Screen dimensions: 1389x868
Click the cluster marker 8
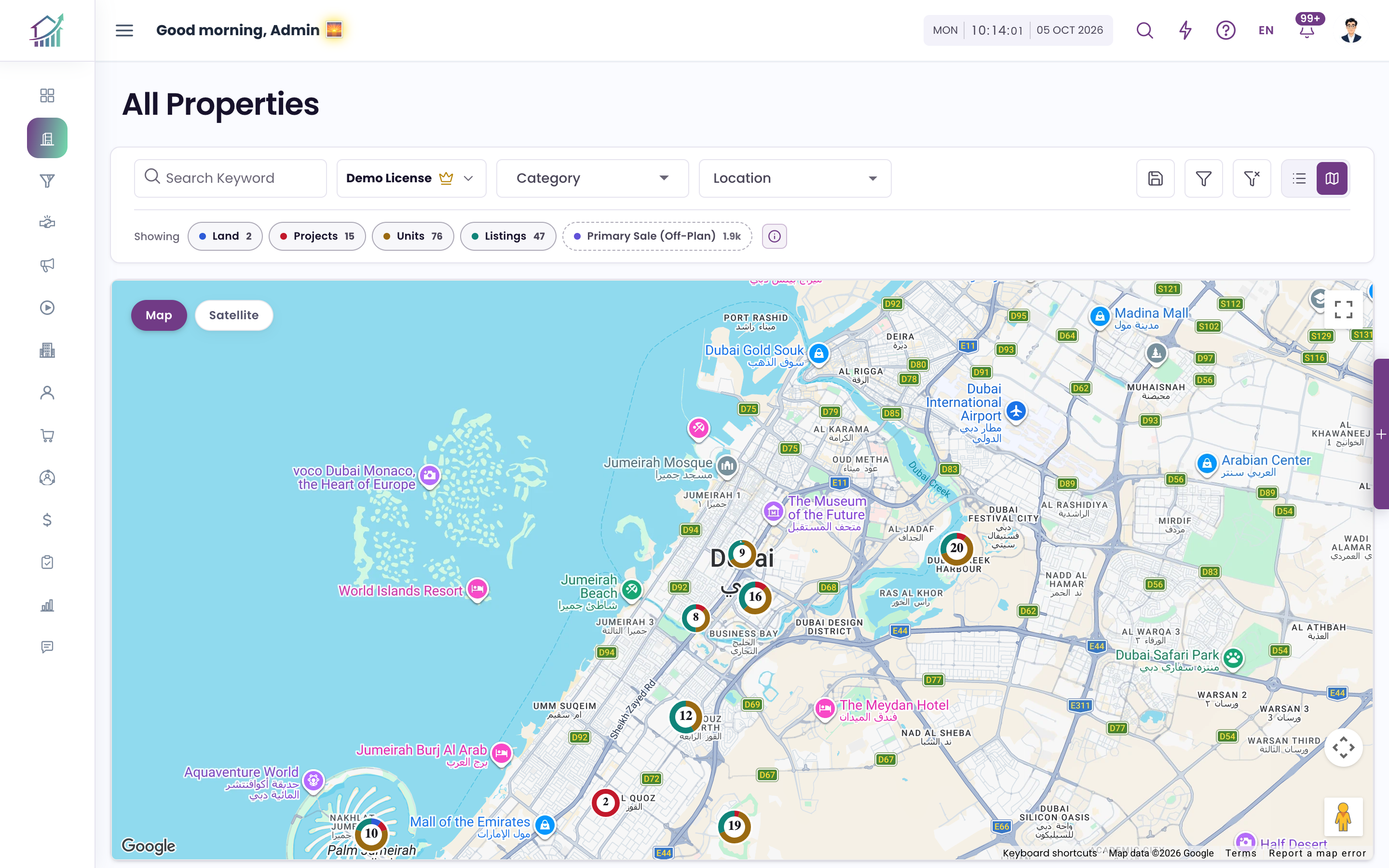click(695, 618)
